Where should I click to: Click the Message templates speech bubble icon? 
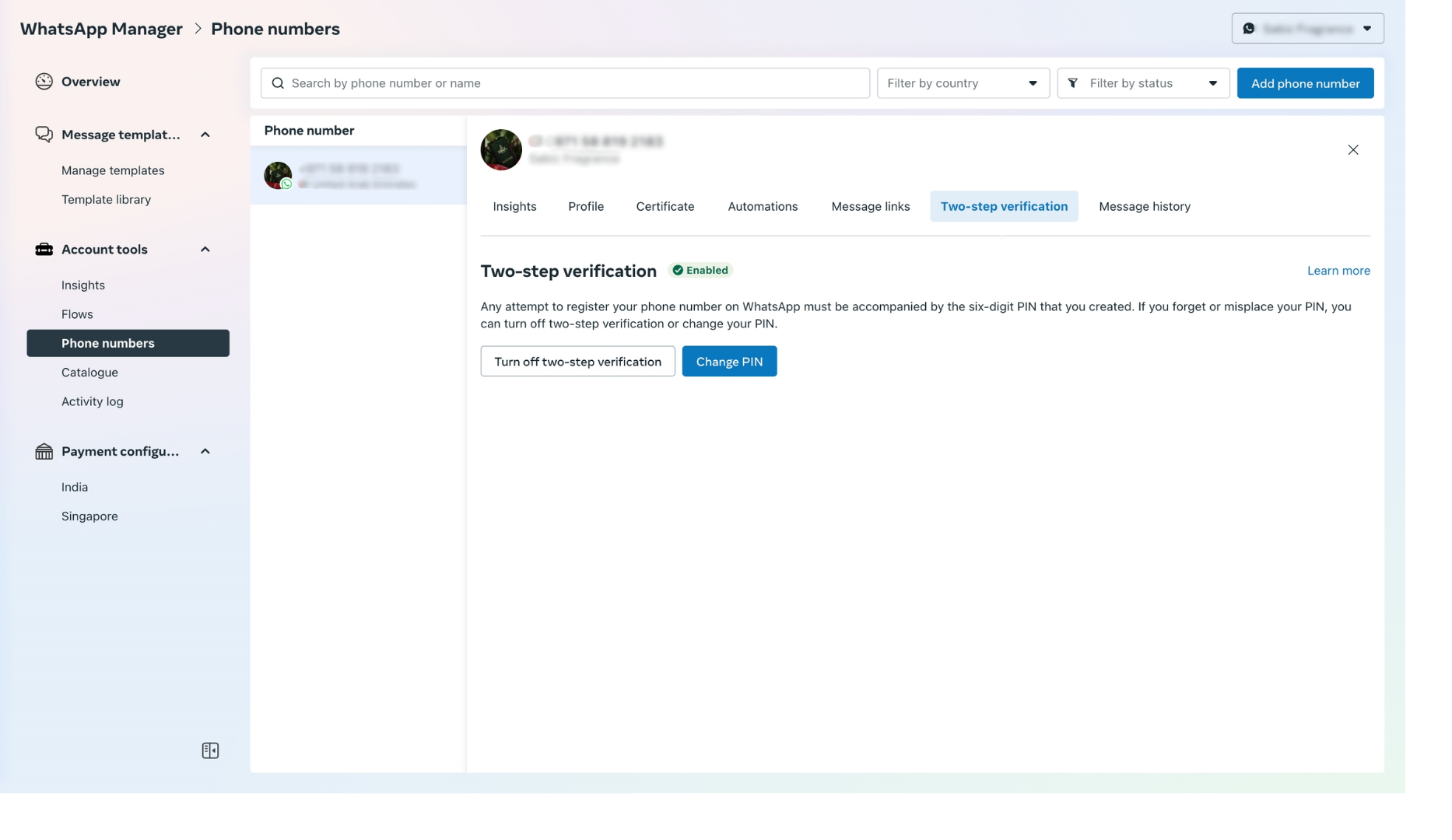[44, 135]
